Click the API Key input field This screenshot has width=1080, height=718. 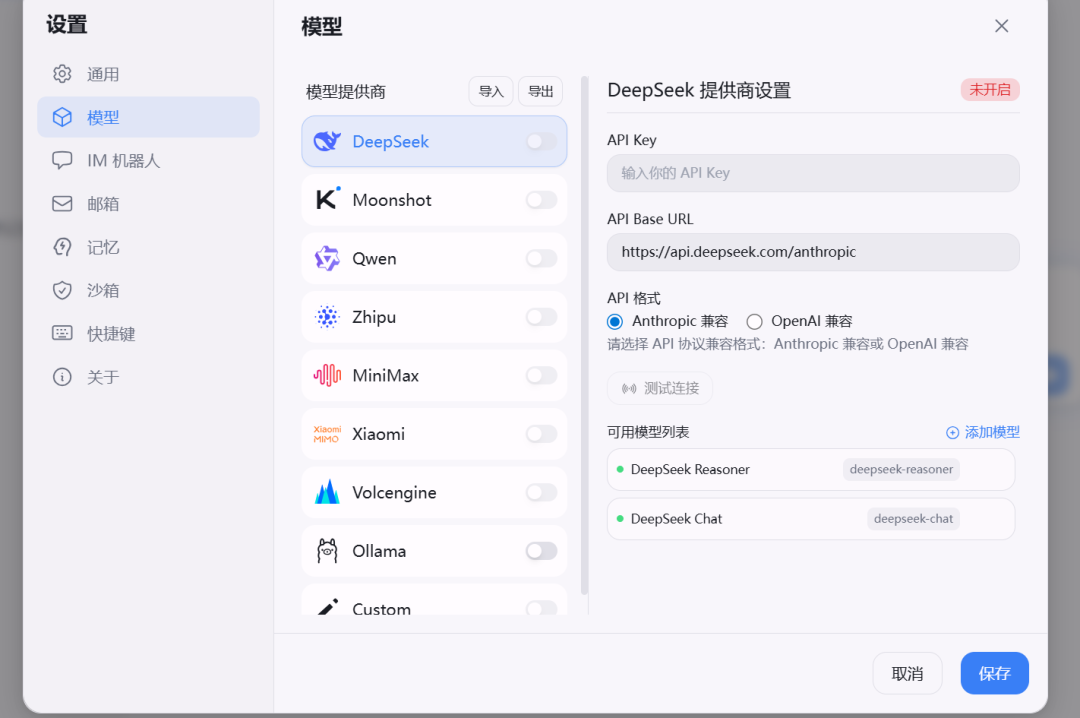pyautogui.click(x=812, y=173)
